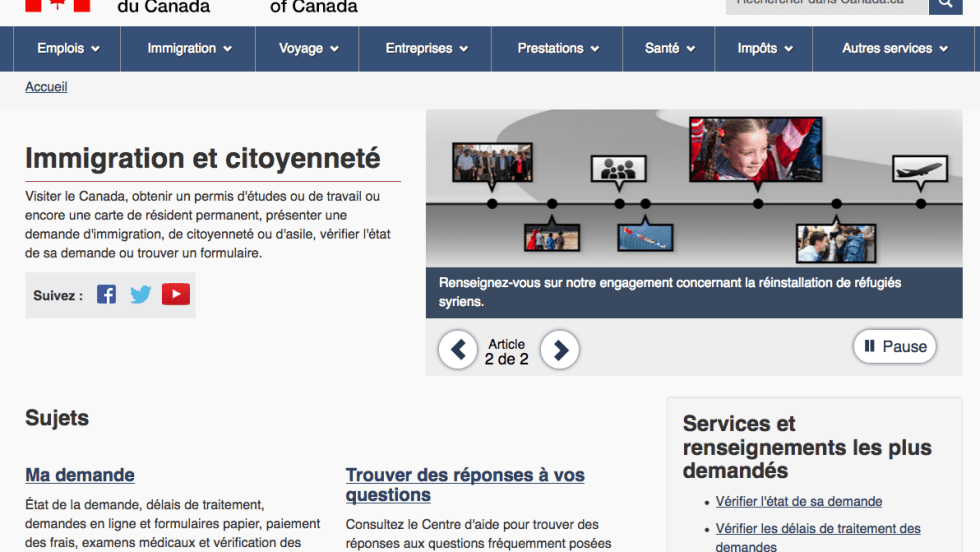Open the Twitter follow icon

141,294
